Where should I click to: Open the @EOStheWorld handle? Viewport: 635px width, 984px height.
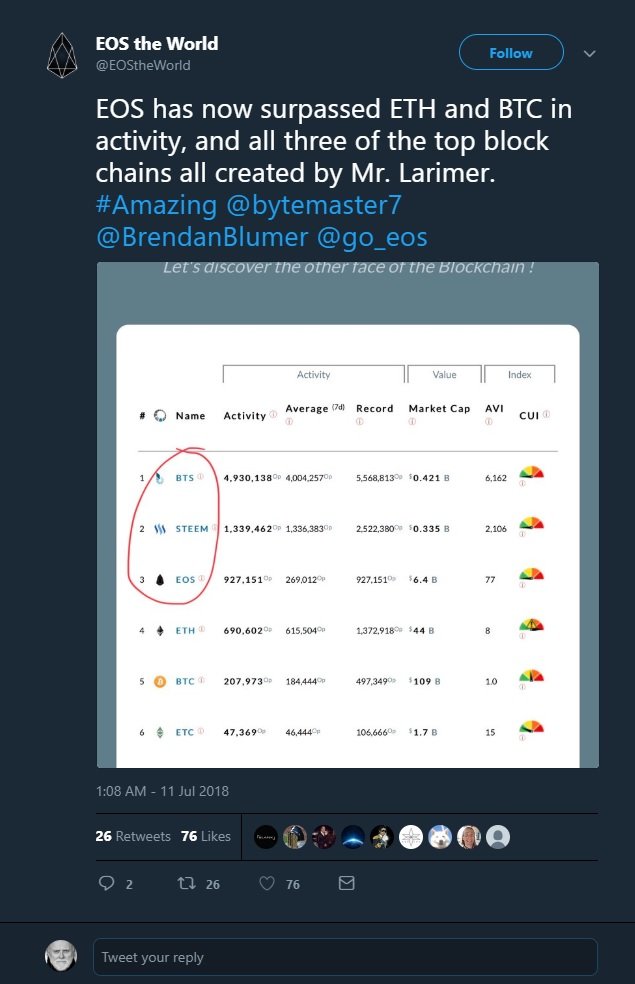pyautogui.click(x=143, y=65)
